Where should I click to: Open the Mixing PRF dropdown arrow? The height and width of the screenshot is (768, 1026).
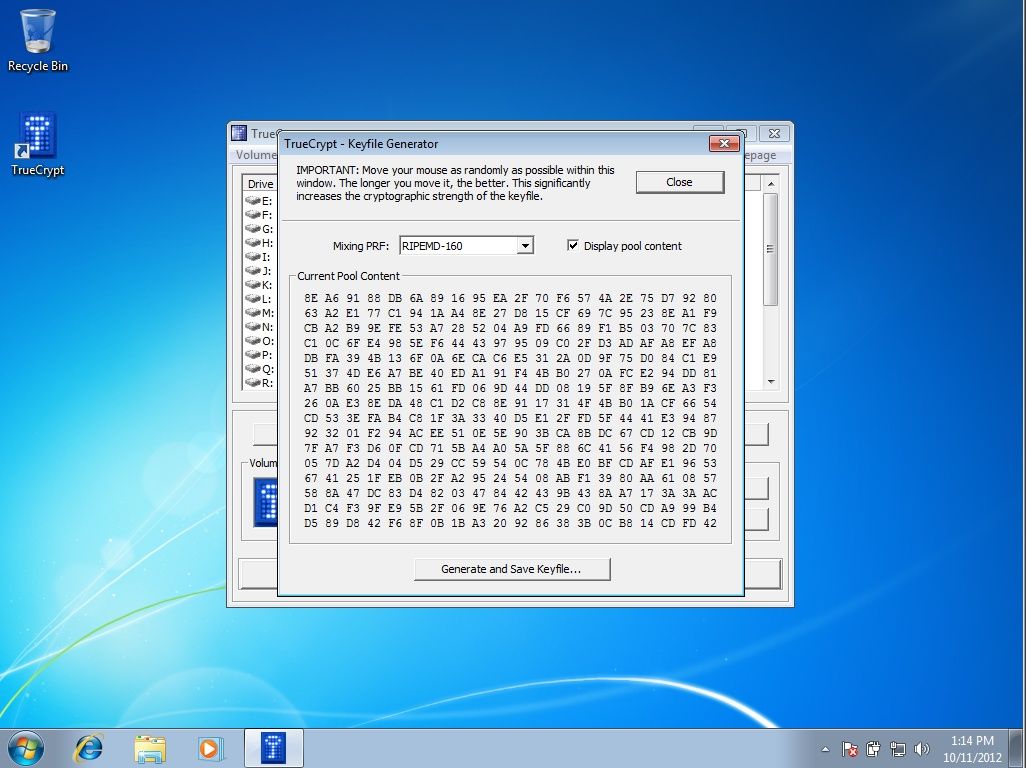coord(525,246)
